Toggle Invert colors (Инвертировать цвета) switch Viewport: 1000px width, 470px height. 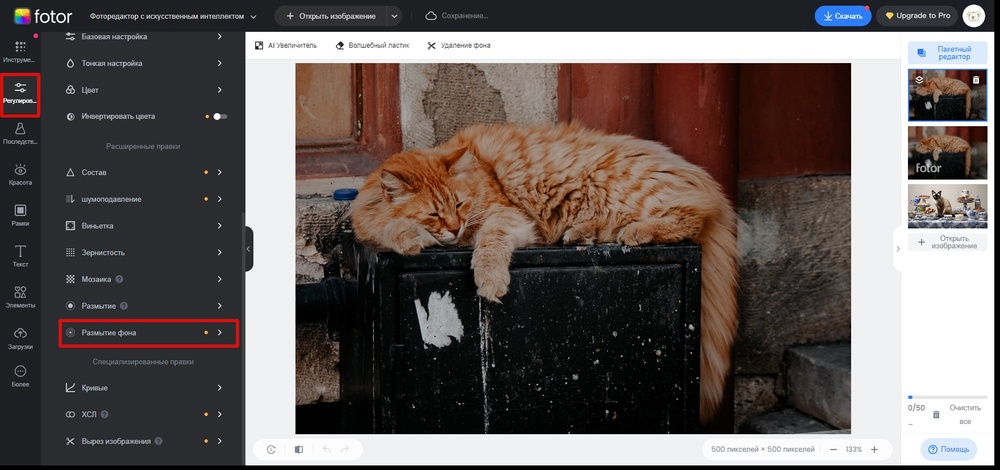[x=219, y=116]
